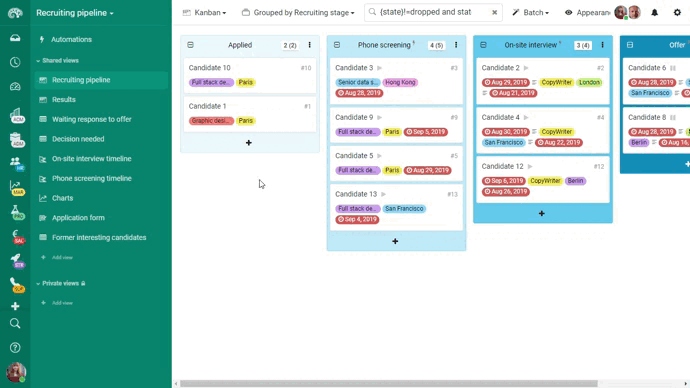
Task: Click the horizontal scrollbar at bottom
Action: click(389, 384)
